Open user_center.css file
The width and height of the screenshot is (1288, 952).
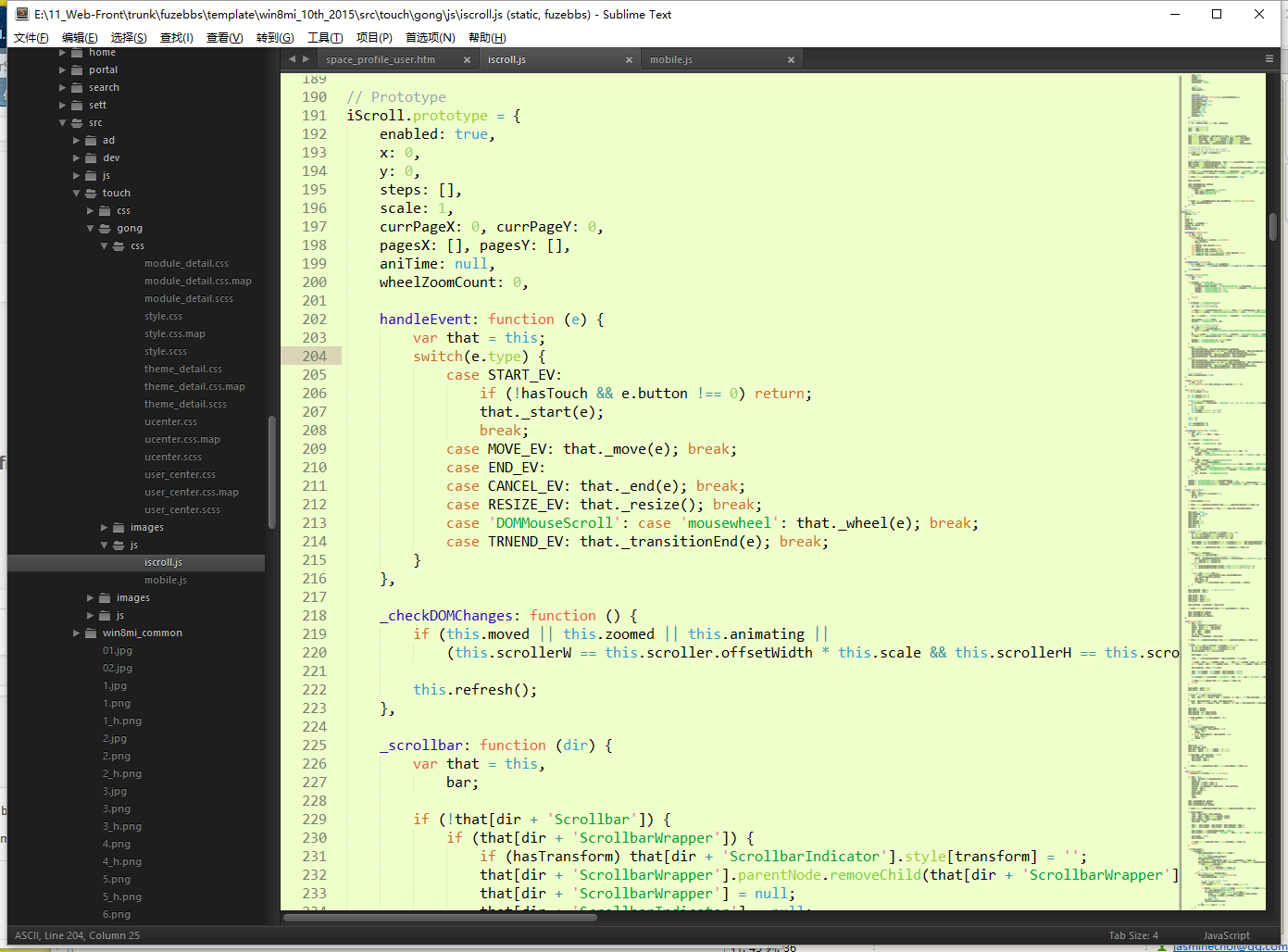(180, 474)
